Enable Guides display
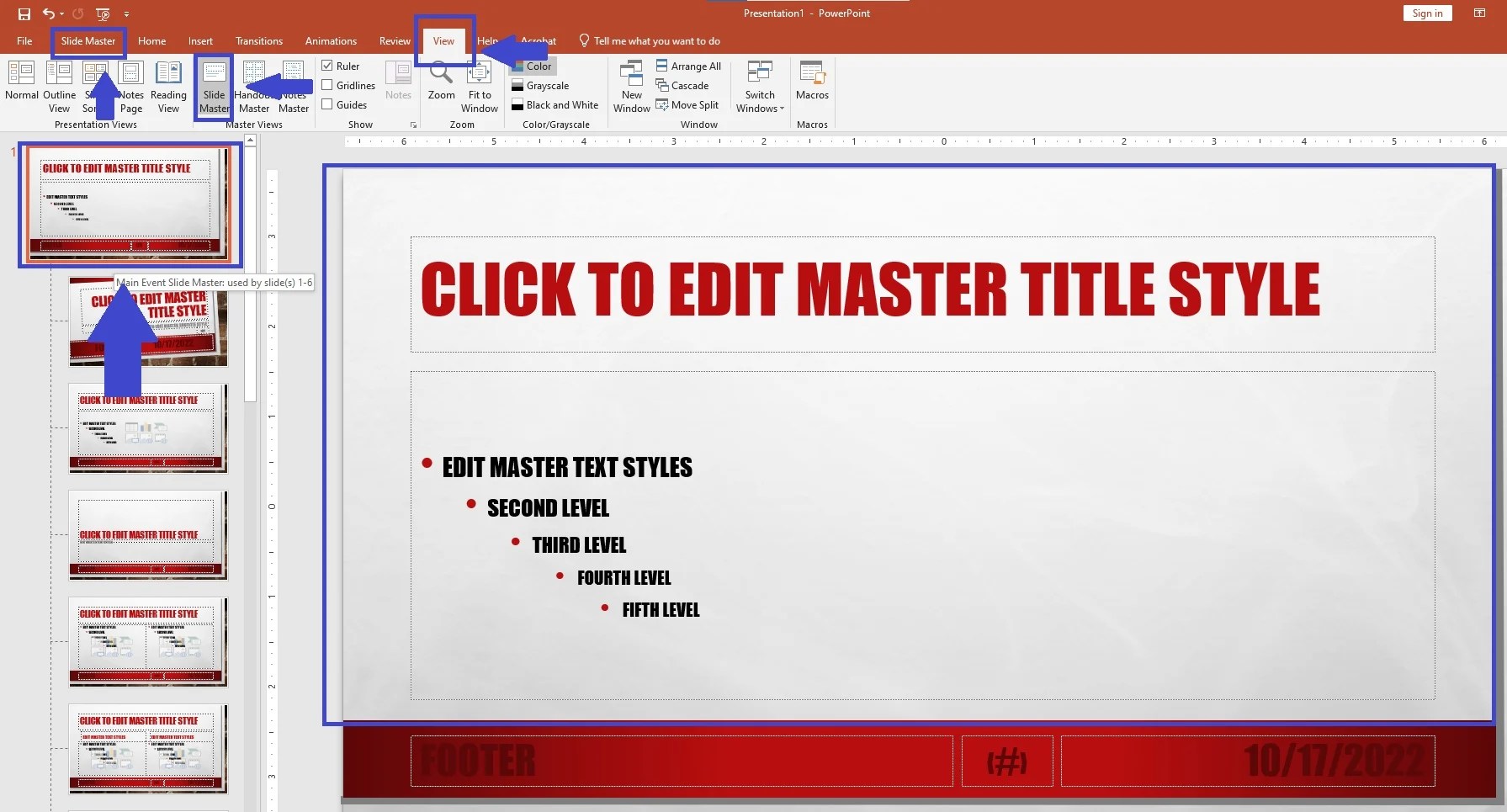Viewport: 1507px width, 812px height. [327, 104]
